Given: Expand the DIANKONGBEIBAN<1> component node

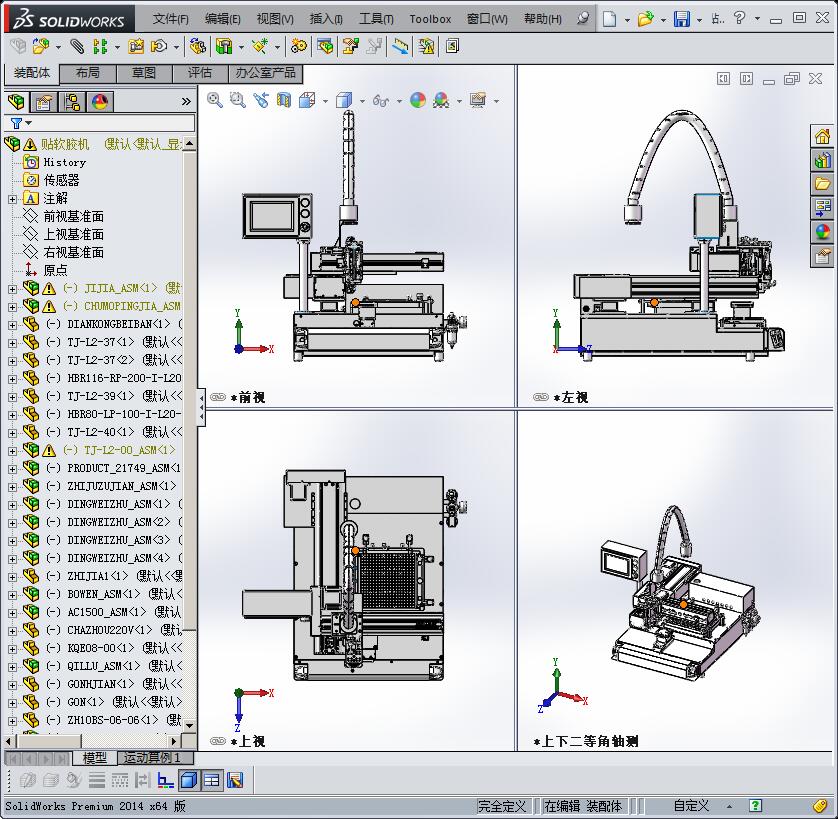Looking at the screenshot, I should point(12,324).
